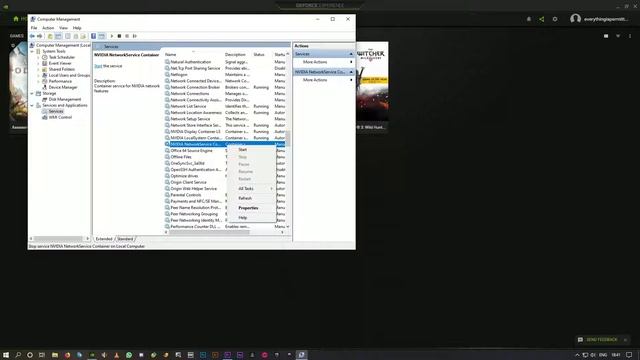Screen dimensions: 640x360
Task: Open the File menu
Action: click(x=34, y=28)
